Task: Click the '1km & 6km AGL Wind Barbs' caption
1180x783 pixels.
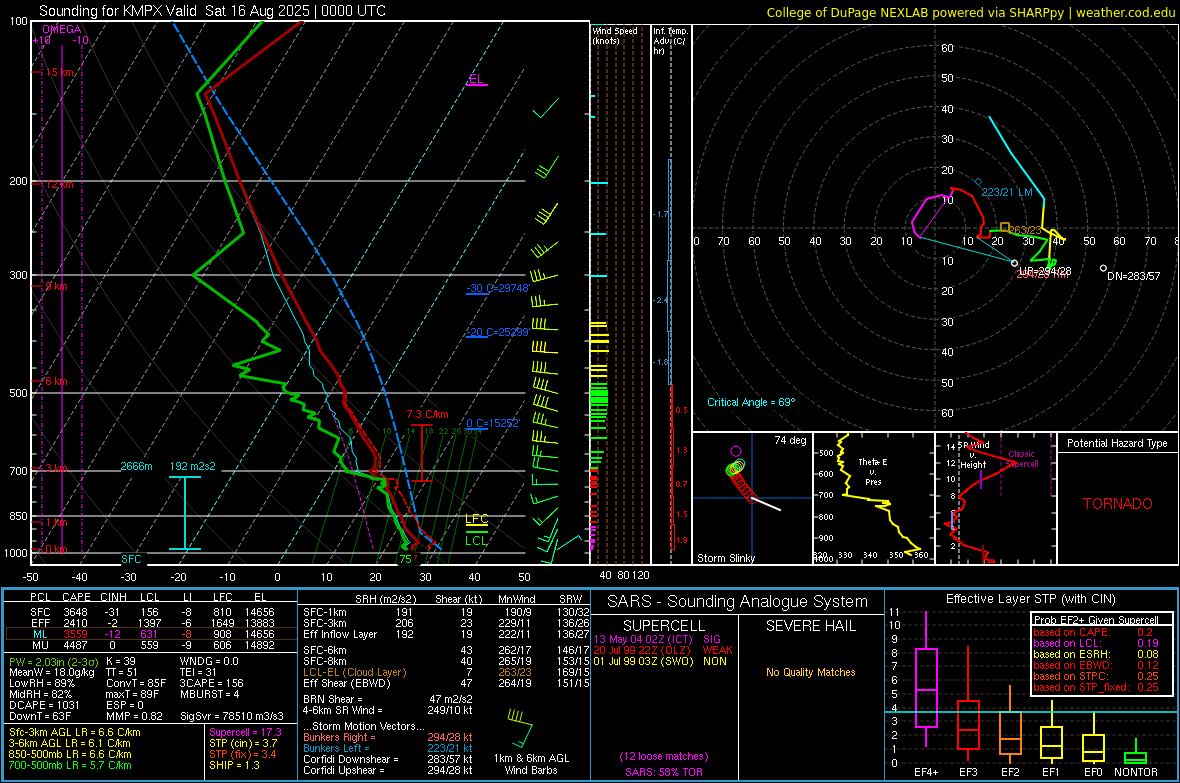Action: coord(531,764)
